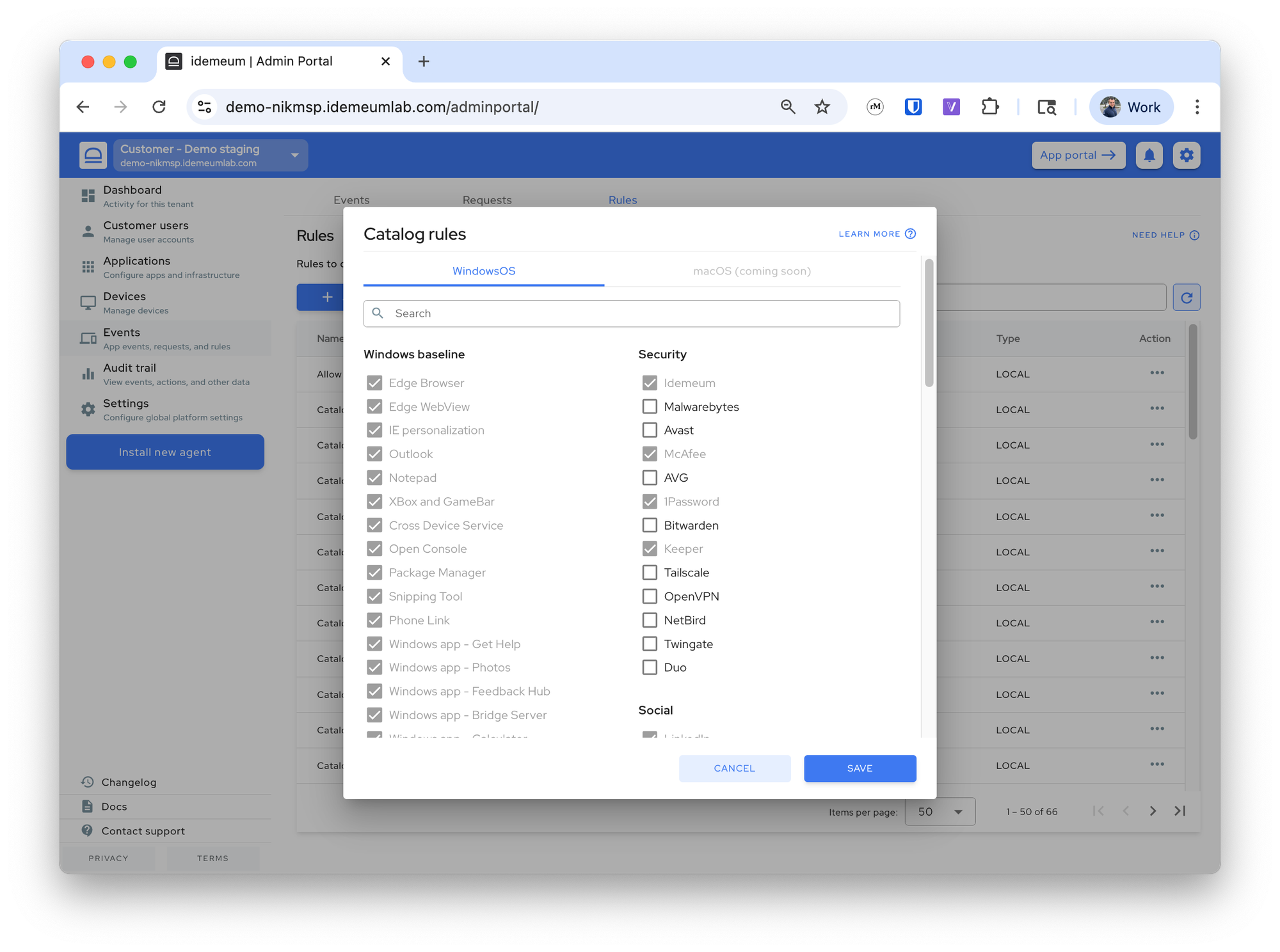The height and width of the screenshot is (952, 1280).
Task: Open the Docs link
Action: [x=114, y=806]
